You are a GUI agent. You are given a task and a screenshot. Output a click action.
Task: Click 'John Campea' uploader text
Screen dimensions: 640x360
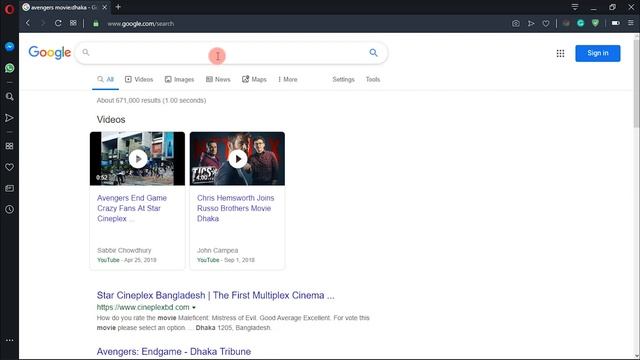[218, 250]
